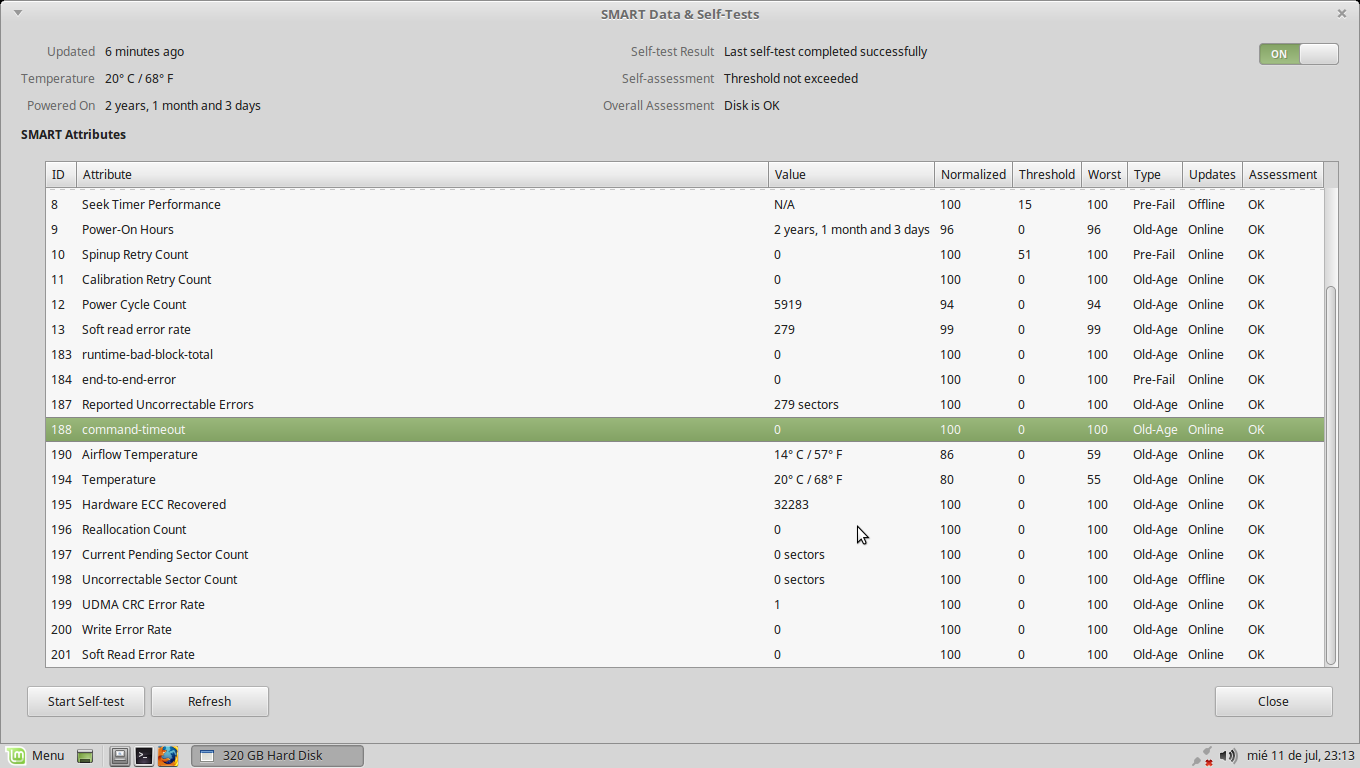Image resolution: width=1360 pixels, height=768 pixels.
Task: Launch the file manager from the panel
Action: point(120,756)
